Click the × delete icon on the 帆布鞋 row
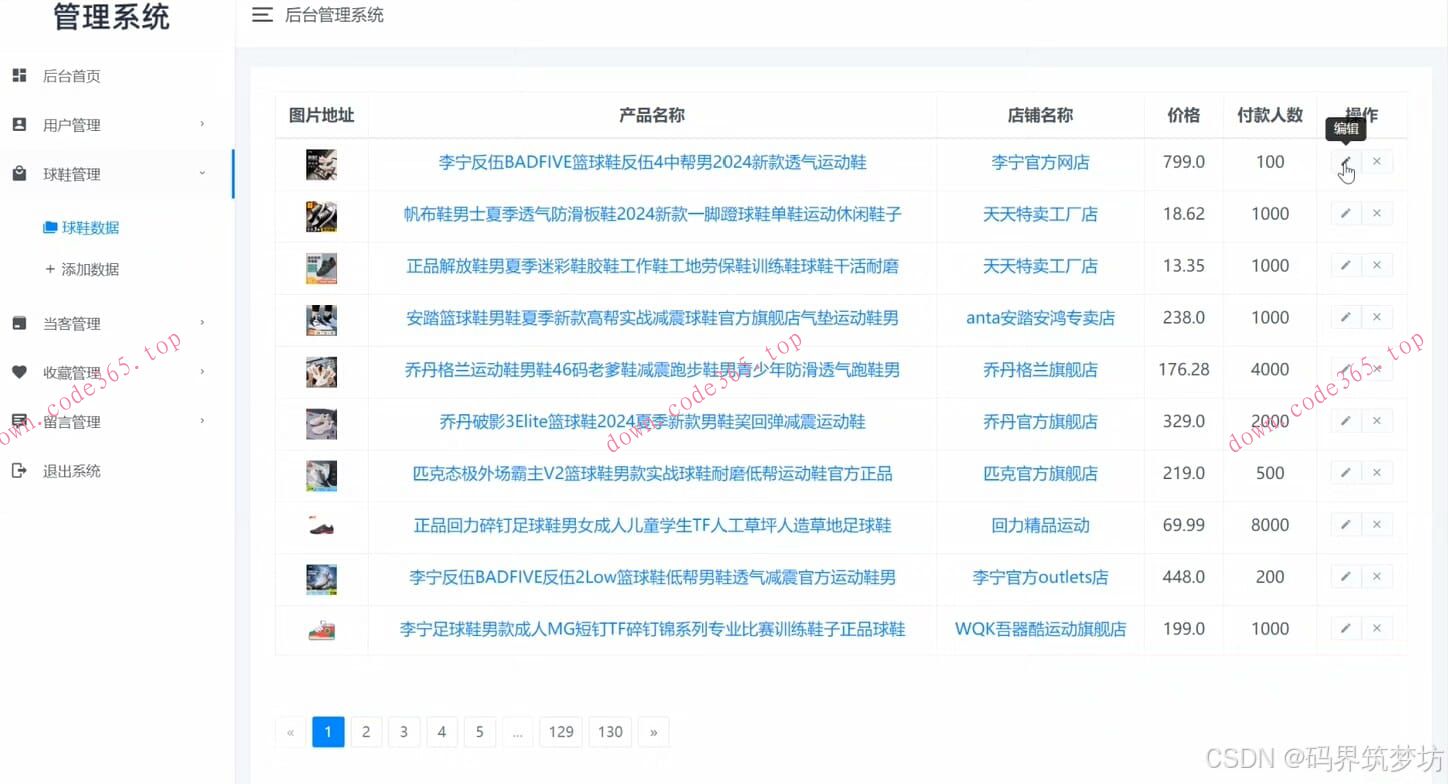This screenshot has height=784, width=1448. click(x=1377, y=213)
